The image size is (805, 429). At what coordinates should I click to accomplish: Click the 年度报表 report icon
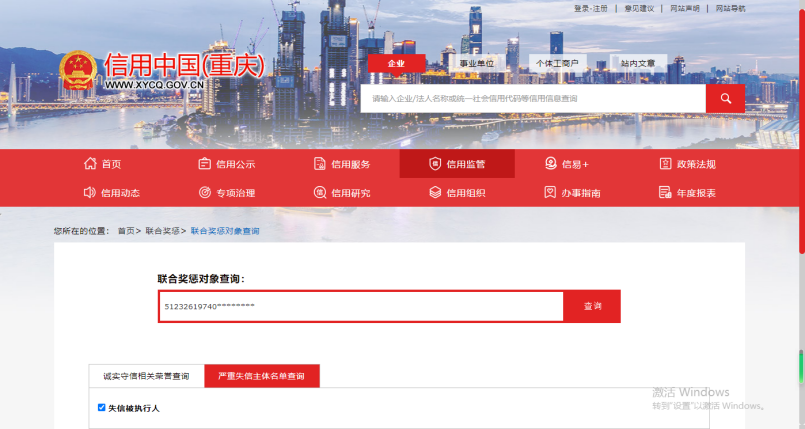pos(665,192)
